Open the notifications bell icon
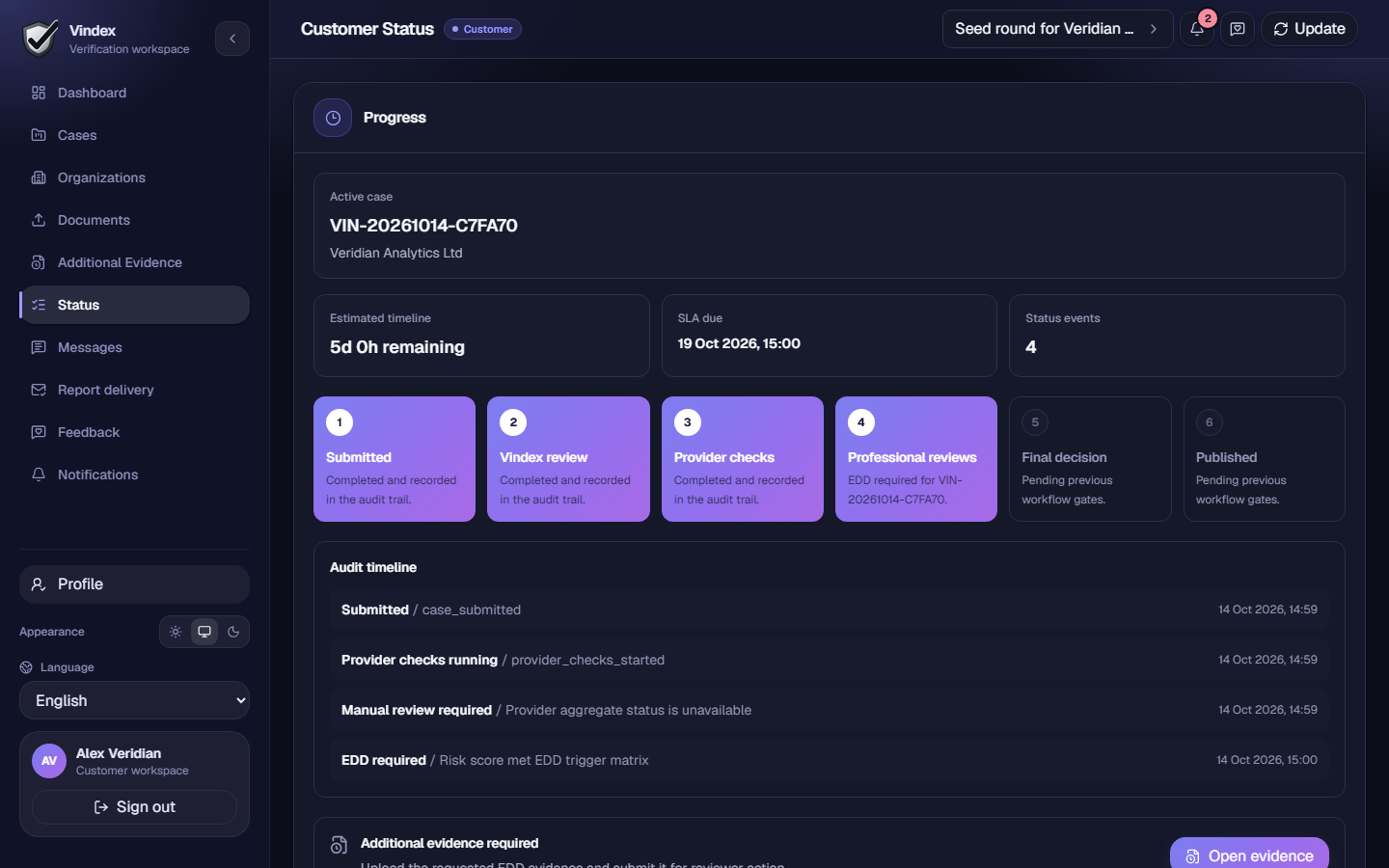Viewport: 1389px width, 868px height. pos(1197,29)
